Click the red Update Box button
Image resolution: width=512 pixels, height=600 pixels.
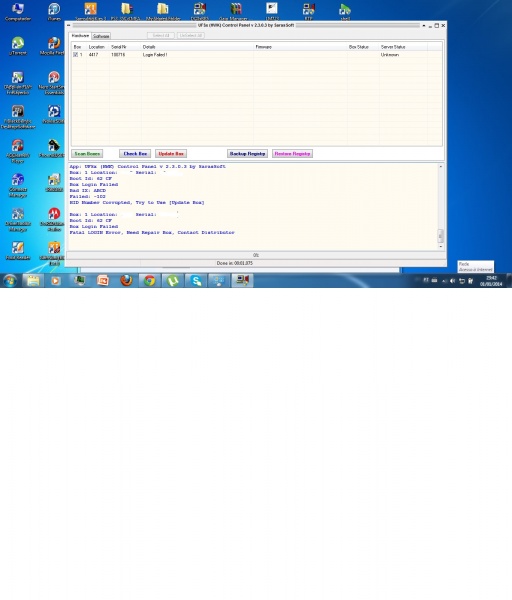171,153
